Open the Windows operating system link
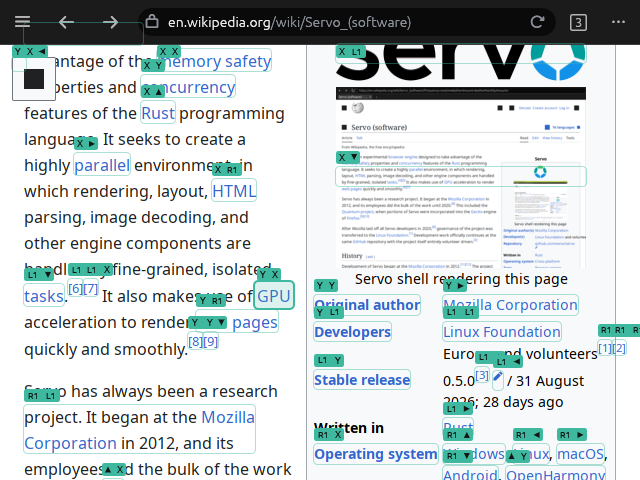 click(474, 454)
